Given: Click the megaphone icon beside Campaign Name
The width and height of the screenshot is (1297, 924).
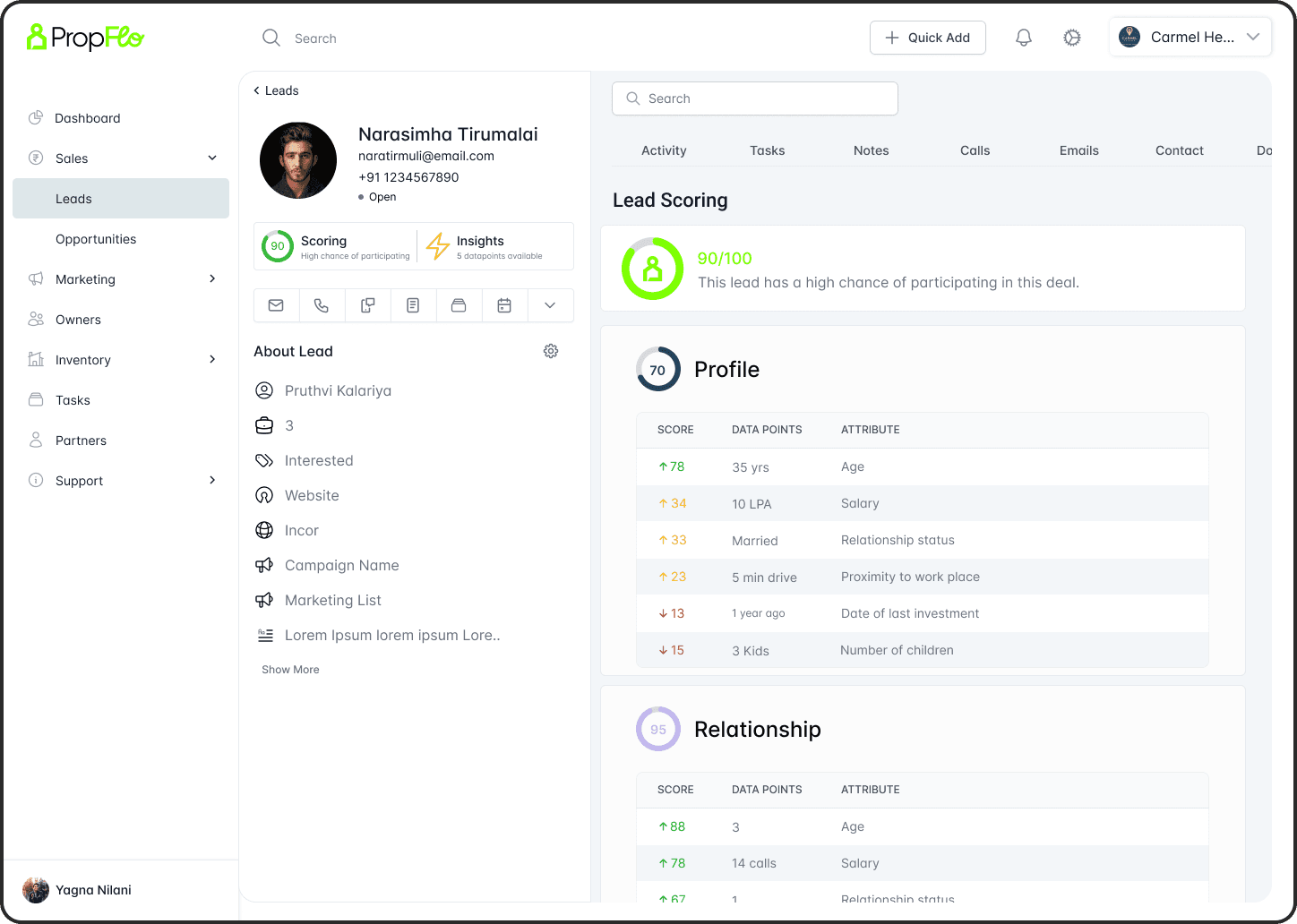Looking at the screenshot, I should pyautogui.click(x=264, y=565).
